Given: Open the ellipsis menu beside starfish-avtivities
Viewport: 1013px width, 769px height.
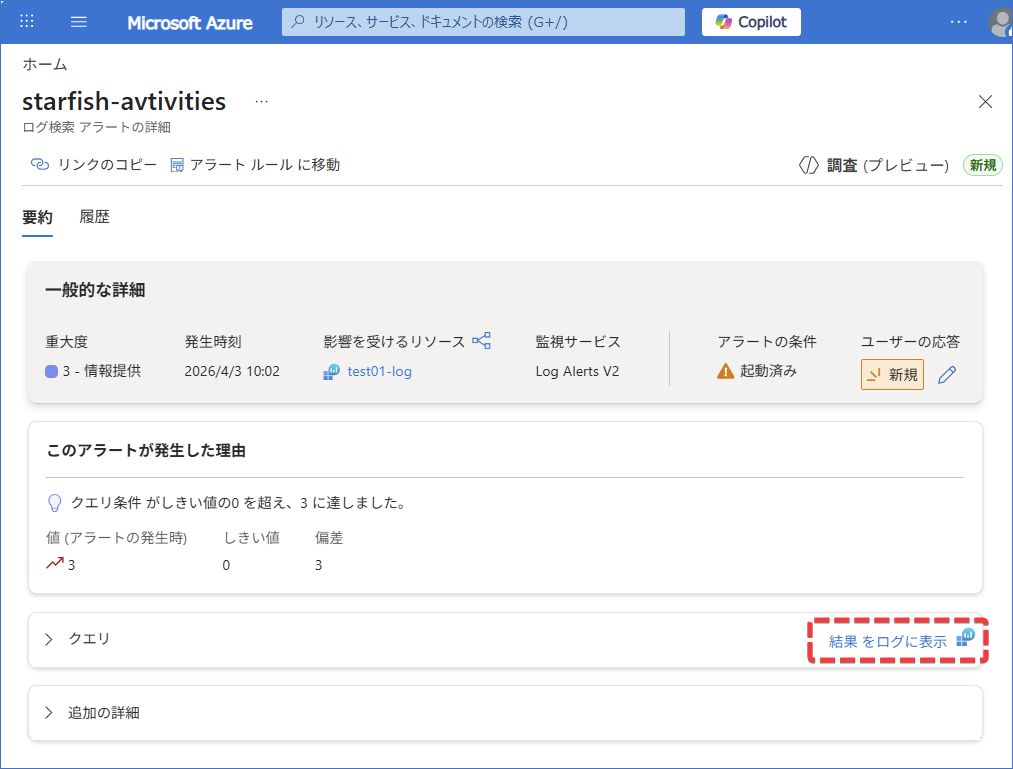Looking at the screenshot, I should click(x=262, y=102).
